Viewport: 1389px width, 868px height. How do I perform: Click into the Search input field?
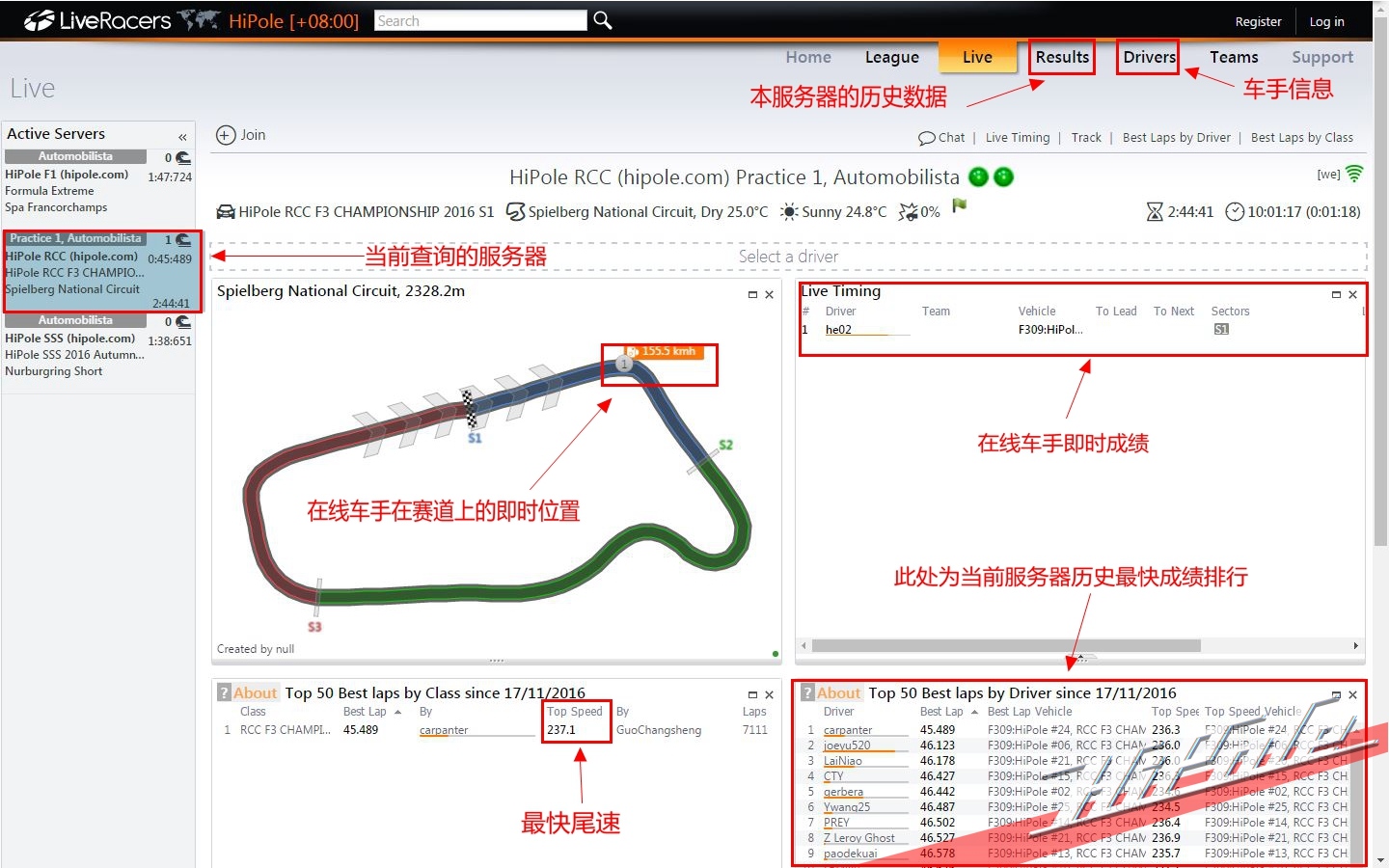pos(480,20)
